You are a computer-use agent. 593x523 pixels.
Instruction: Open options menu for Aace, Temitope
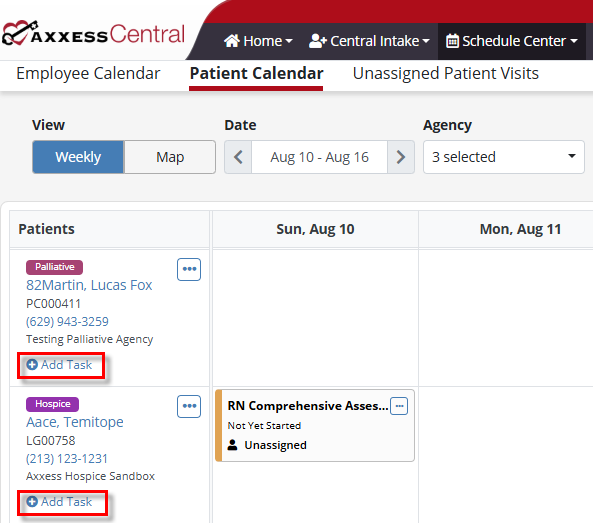pyautogui.click(x=189, y=406)
